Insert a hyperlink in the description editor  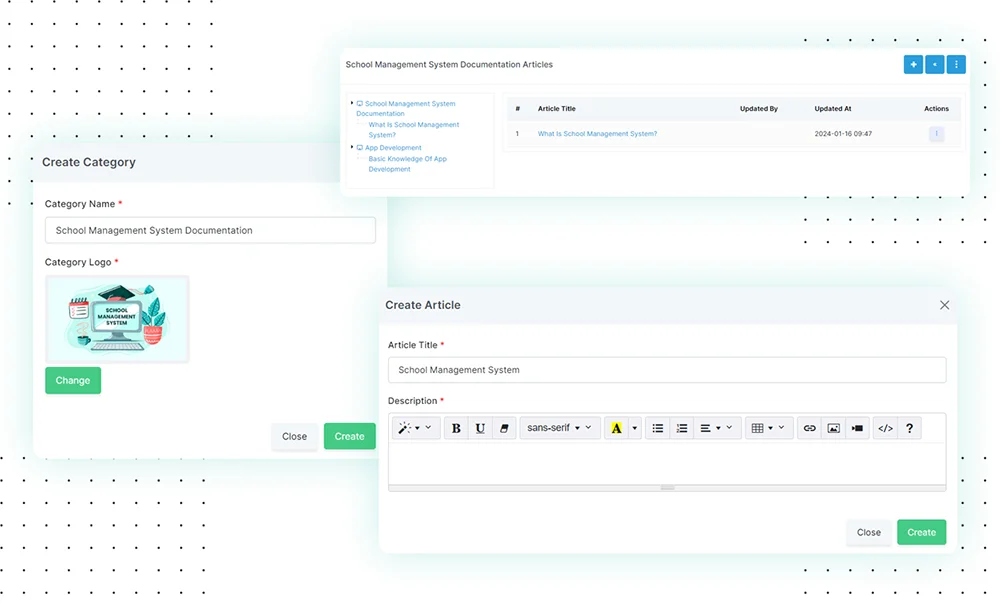click(x=809, y=428)
